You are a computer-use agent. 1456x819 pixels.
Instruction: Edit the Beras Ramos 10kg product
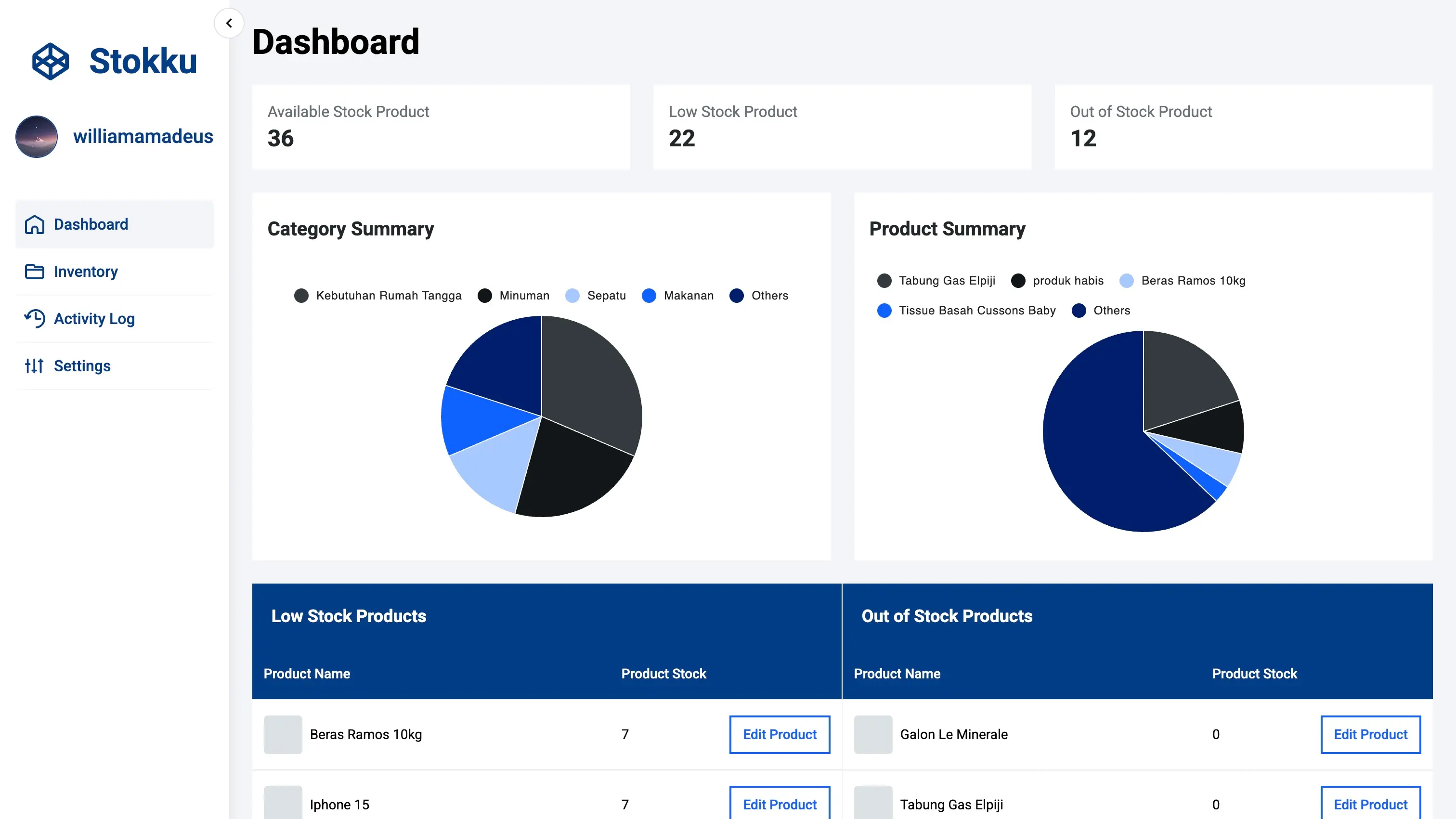pos(779,734)
